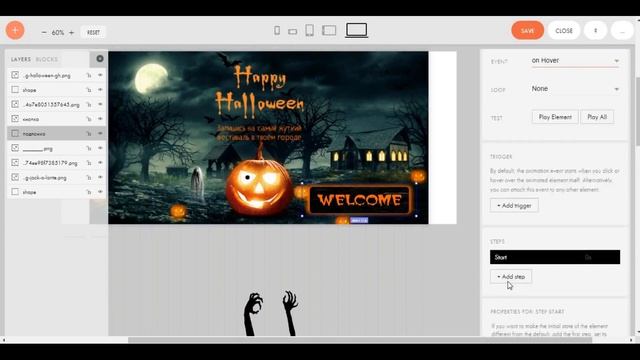
Task: Select the g-jack-o-lante.png layer row
Action: (56, 177)
